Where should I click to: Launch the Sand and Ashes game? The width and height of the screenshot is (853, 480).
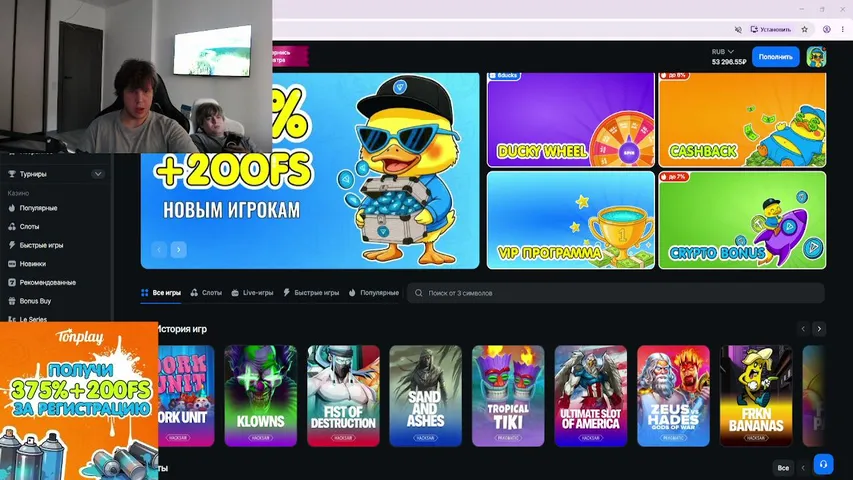point(425,396)
